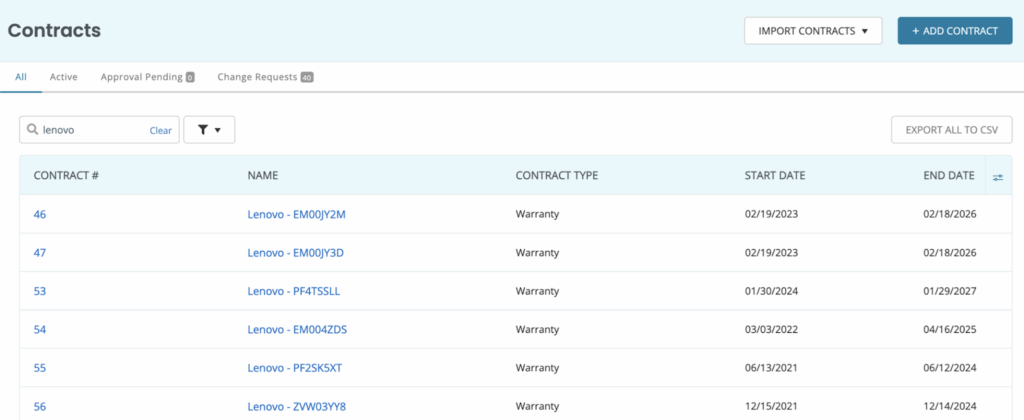Viewport: 1024px width, 420px height.
Task: Click the Change Requests count badge 40
Action: tap(307, 78)
